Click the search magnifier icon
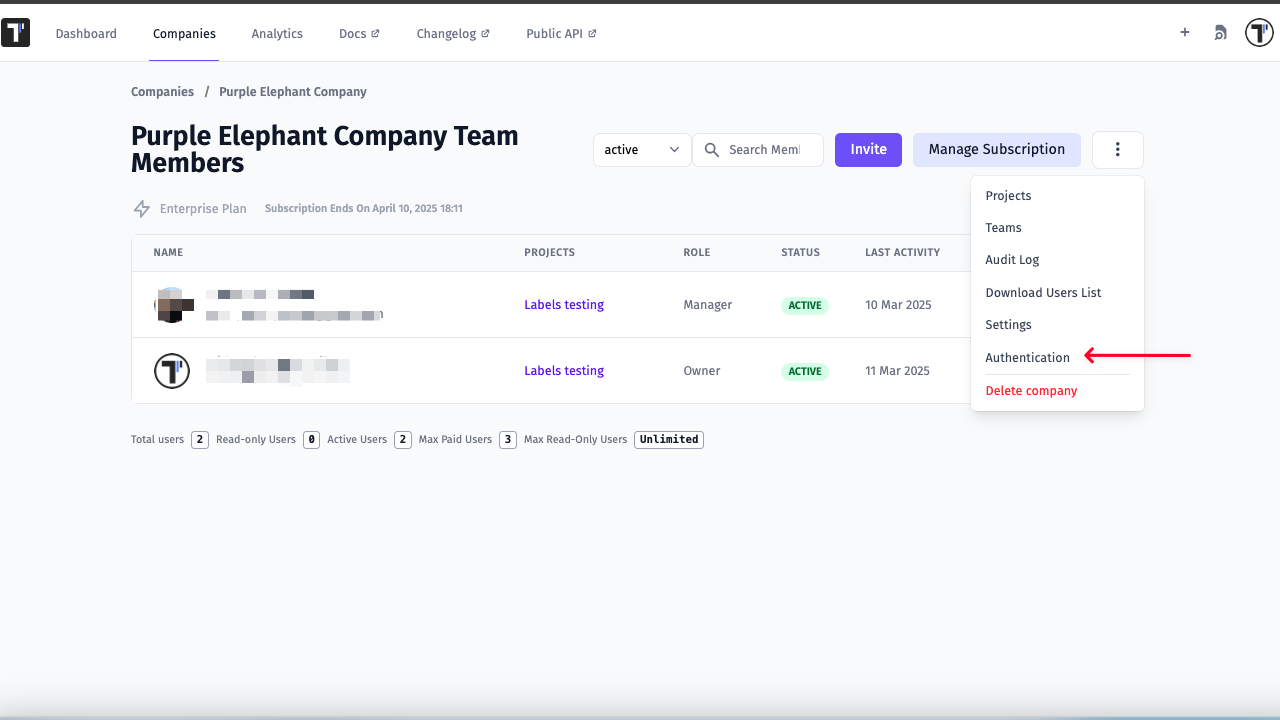 coord(712,150)
